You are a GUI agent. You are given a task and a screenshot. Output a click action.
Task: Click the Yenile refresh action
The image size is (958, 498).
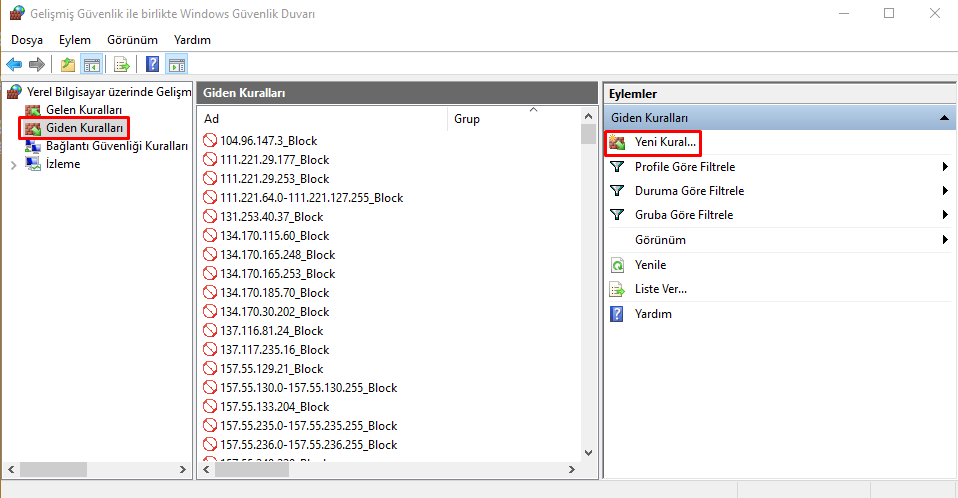[x=650, y=265]
